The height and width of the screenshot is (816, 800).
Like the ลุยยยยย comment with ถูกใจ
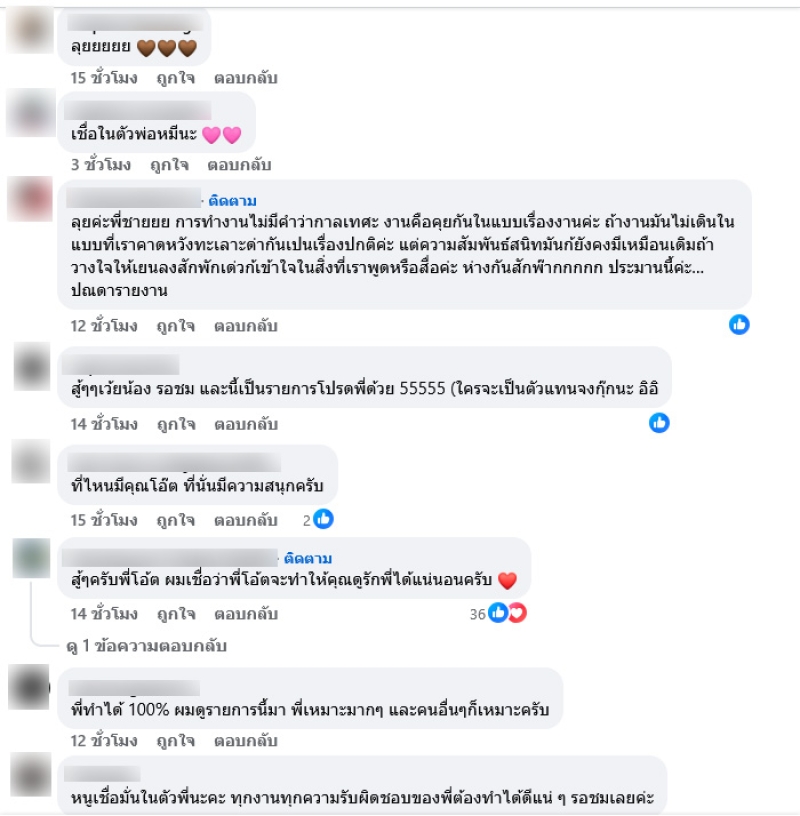click(x=176, y=78)
